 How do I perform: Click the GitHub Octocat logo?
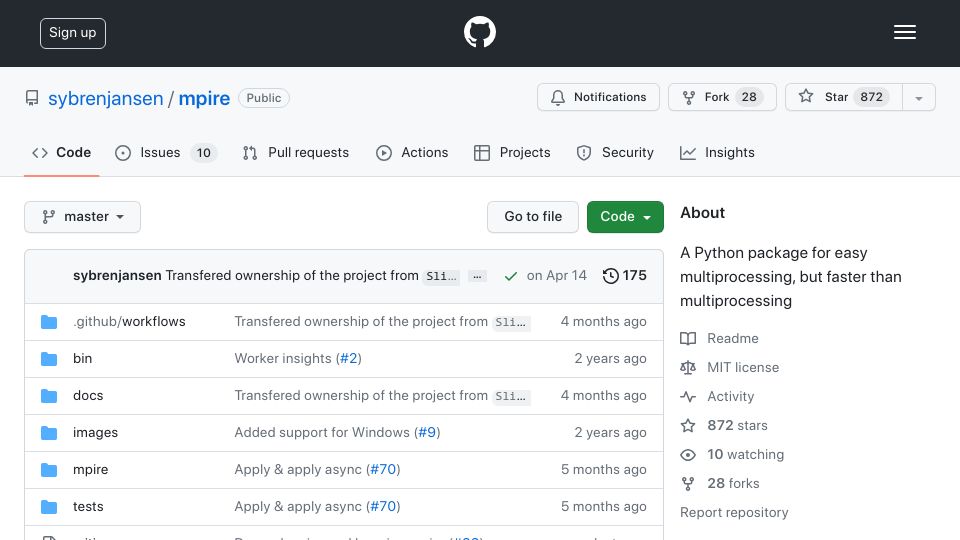point(479,32)
